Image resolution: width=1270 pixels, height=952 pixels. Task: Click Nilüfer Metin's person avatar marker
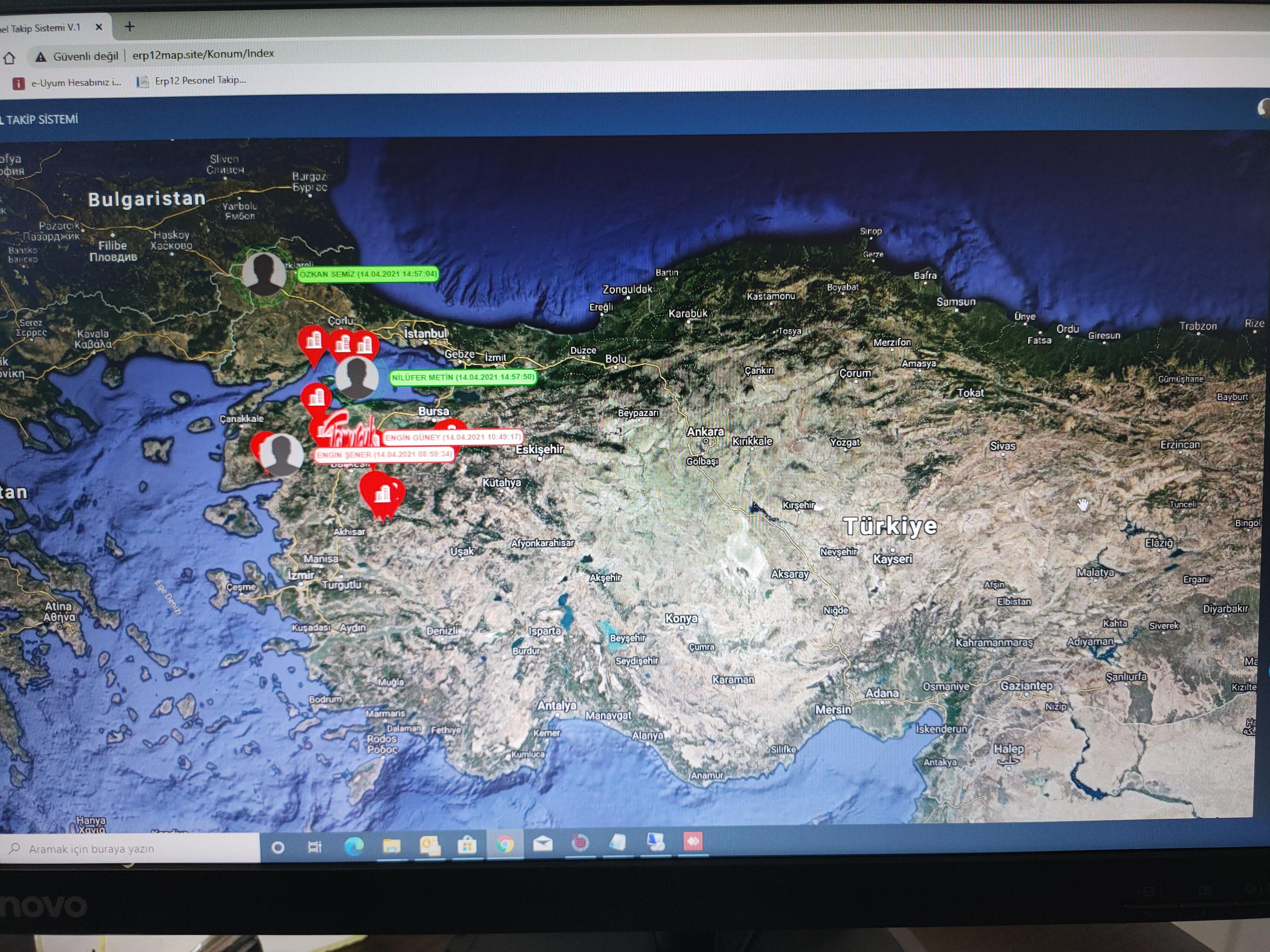point(357,377)
